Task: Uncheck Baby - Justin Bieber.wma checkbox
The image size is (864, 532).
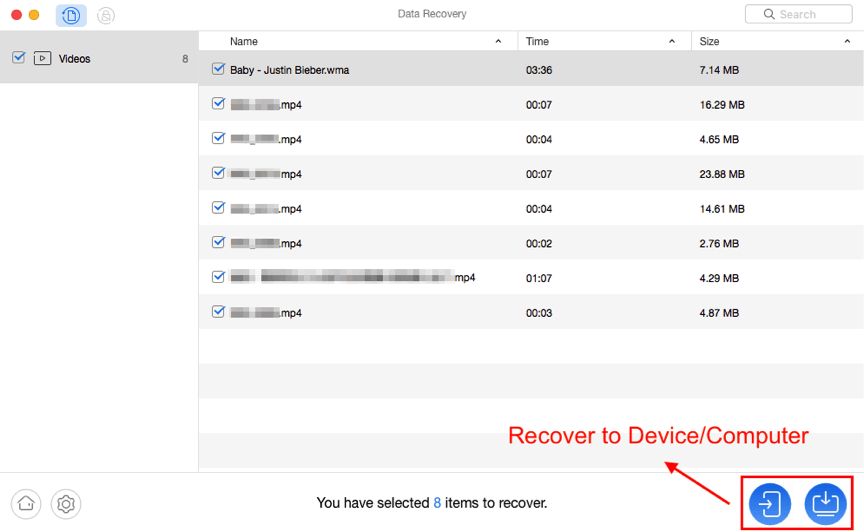Action: pyautogui.click(x=218, y=69)
